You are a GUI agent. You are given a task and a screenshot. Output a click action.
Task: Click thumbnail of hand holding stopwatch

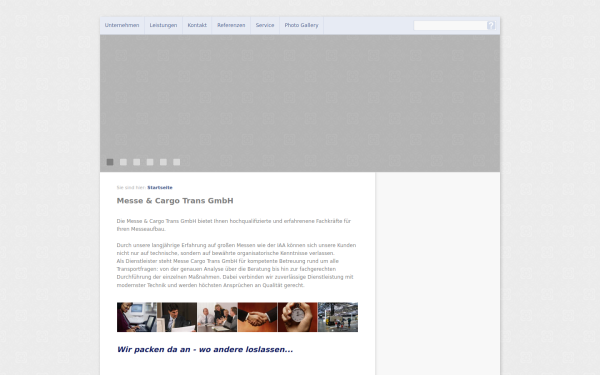pos(298,317)
